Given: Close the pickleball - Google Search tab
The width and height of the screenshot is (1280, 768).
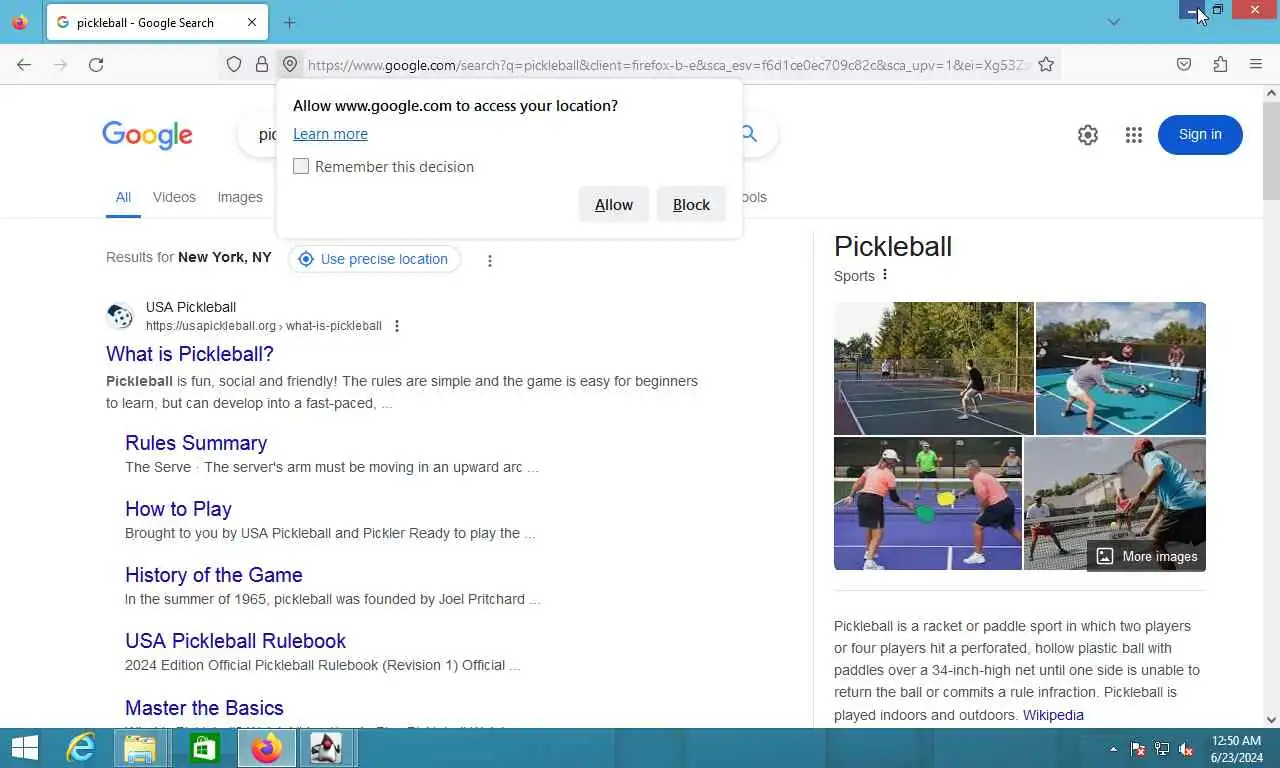Looking at the screenshot, I should (252, 22).
